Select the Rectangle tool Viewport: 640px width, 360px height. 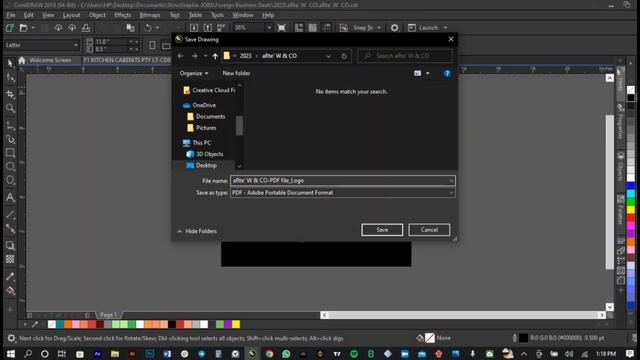point(10,153)
